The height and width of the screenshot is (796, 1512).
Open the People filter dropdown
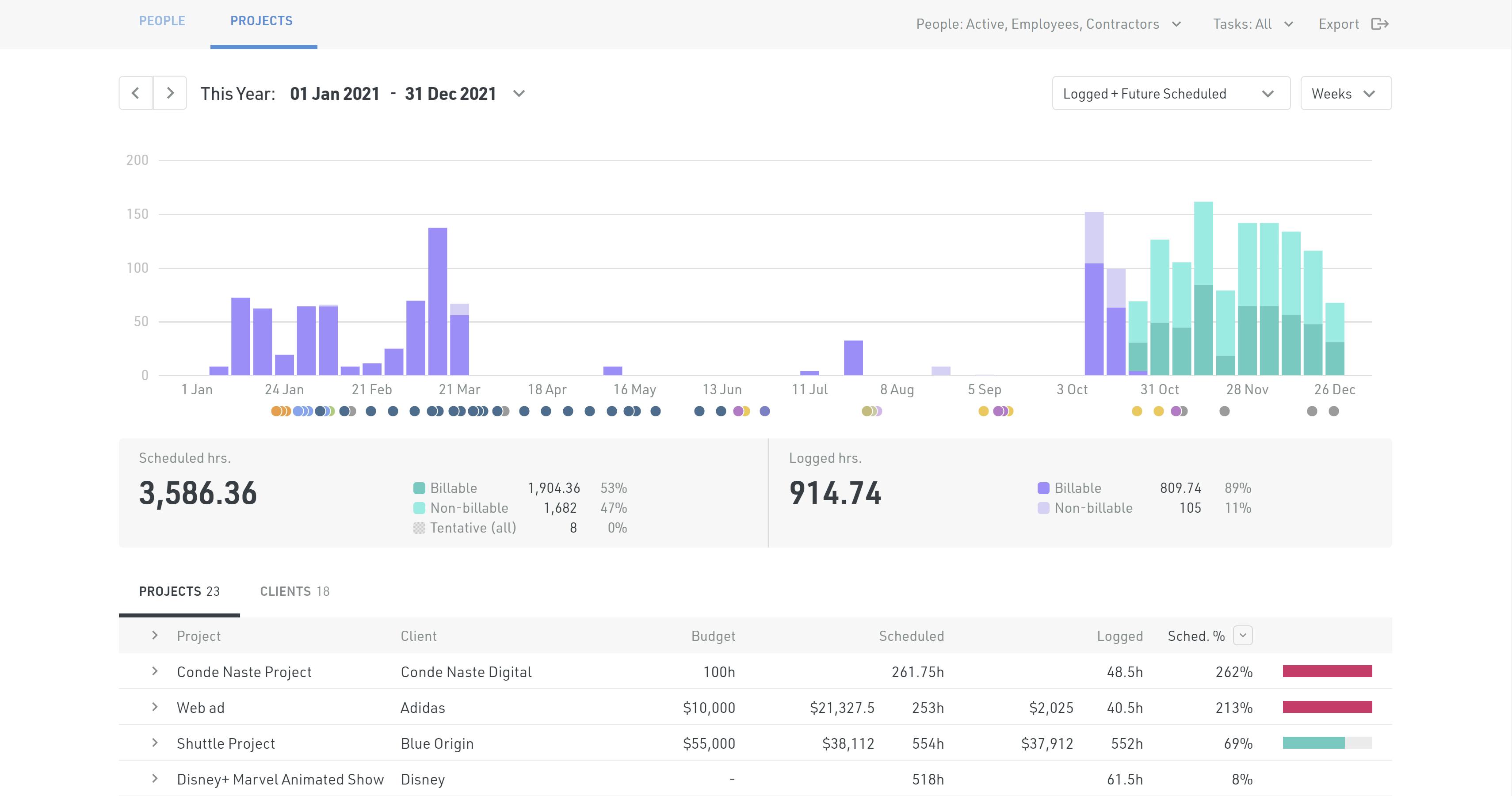[1048, 24]
